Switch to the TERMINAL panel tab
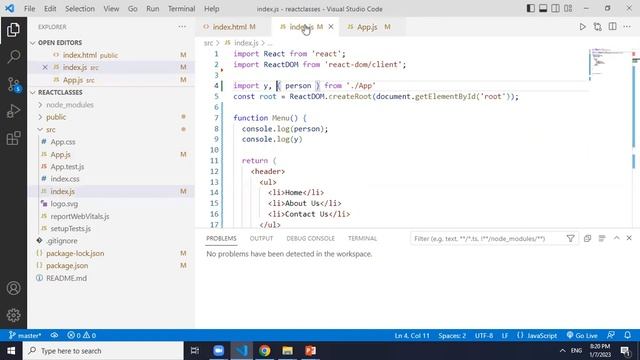640x360 pixels. click(x=362, y=238)
